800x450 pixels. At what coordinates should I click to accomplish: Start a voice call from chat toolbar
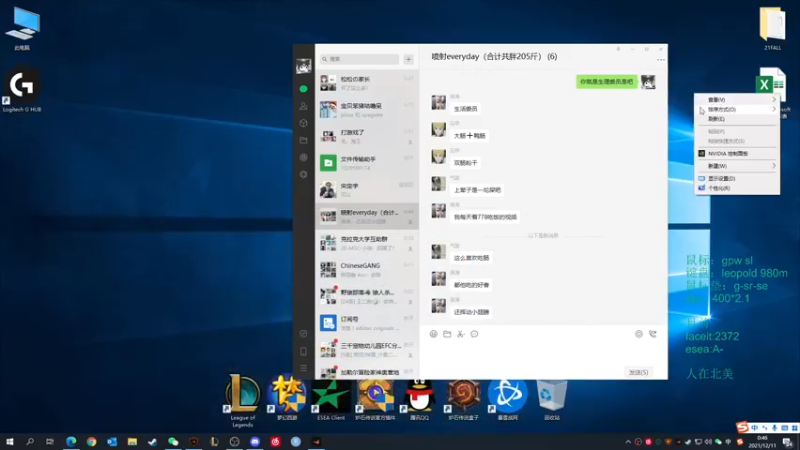pos(653,334)
